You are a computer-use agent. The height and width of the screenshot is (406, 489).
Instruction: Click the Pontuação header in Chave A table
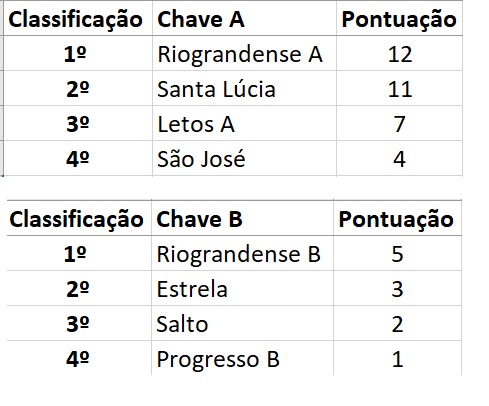click(x=399, y=18)
